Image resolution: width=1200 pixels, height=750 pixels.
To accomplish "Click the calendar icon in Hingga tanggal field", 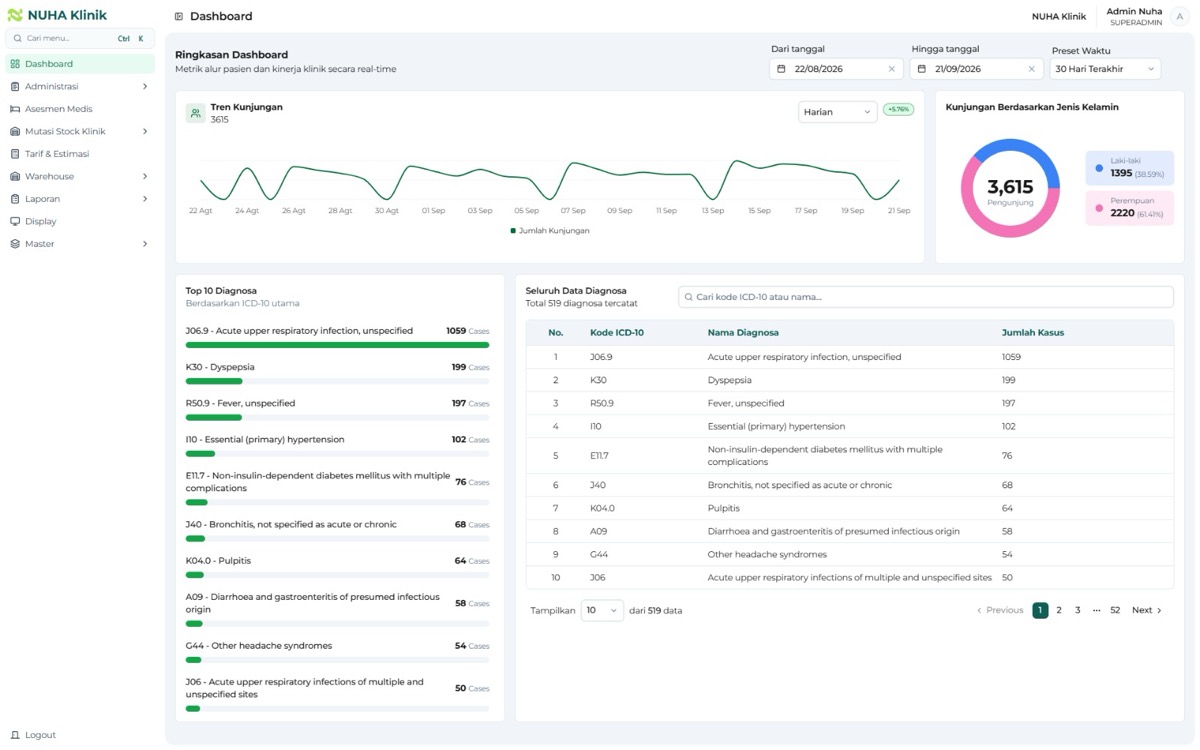I will point(921,69).
